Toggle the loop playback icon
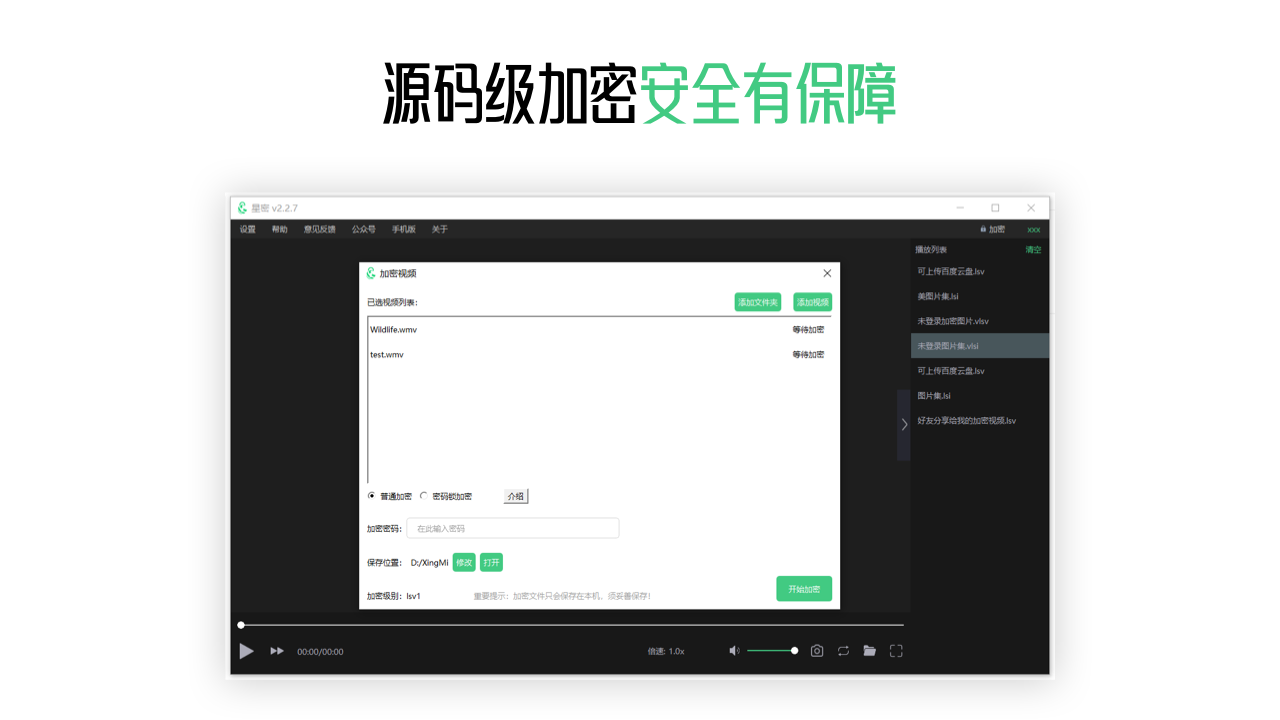Screen dimensions: 1280x720 click(843, 651)
